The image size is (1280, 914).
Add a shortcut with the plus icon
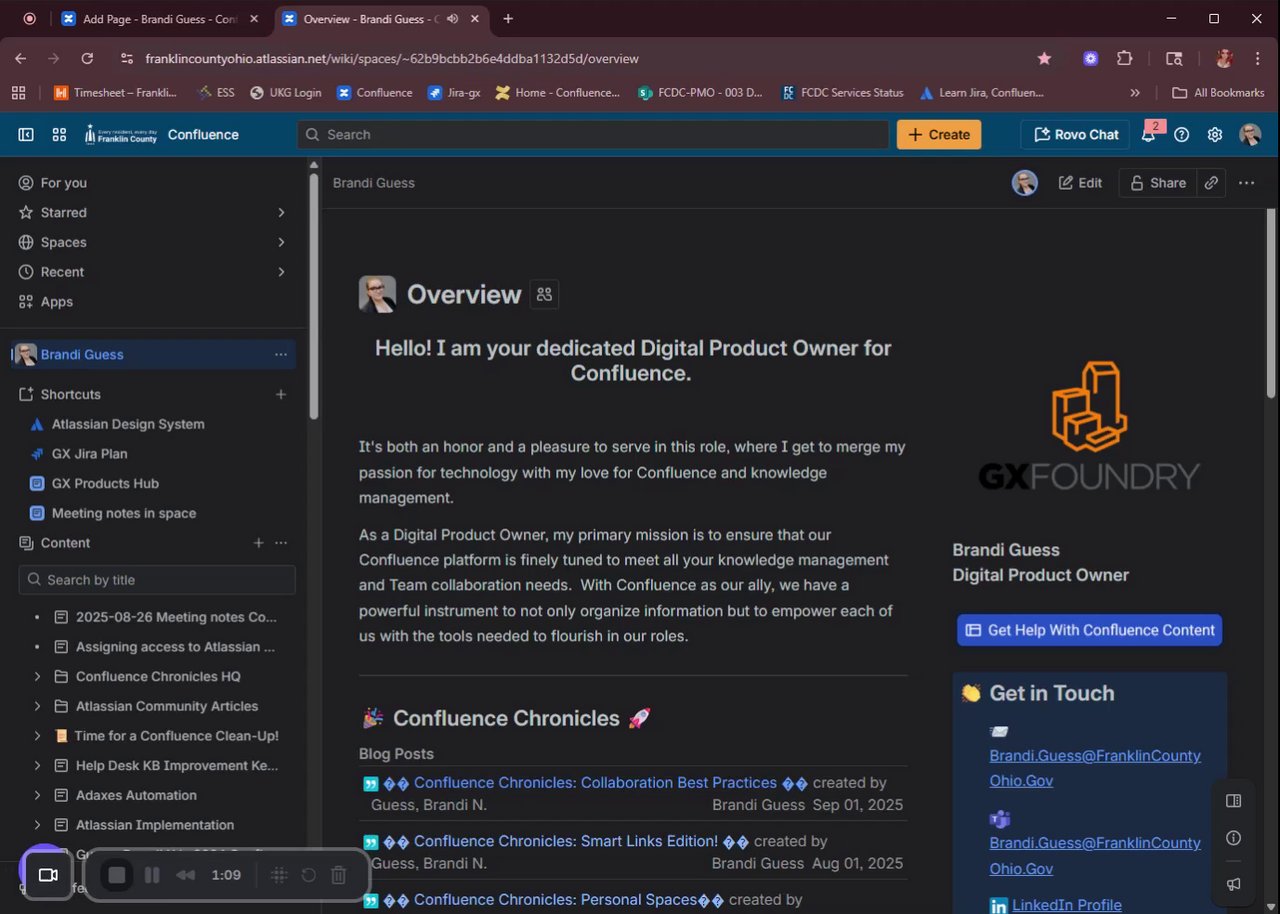281,394
